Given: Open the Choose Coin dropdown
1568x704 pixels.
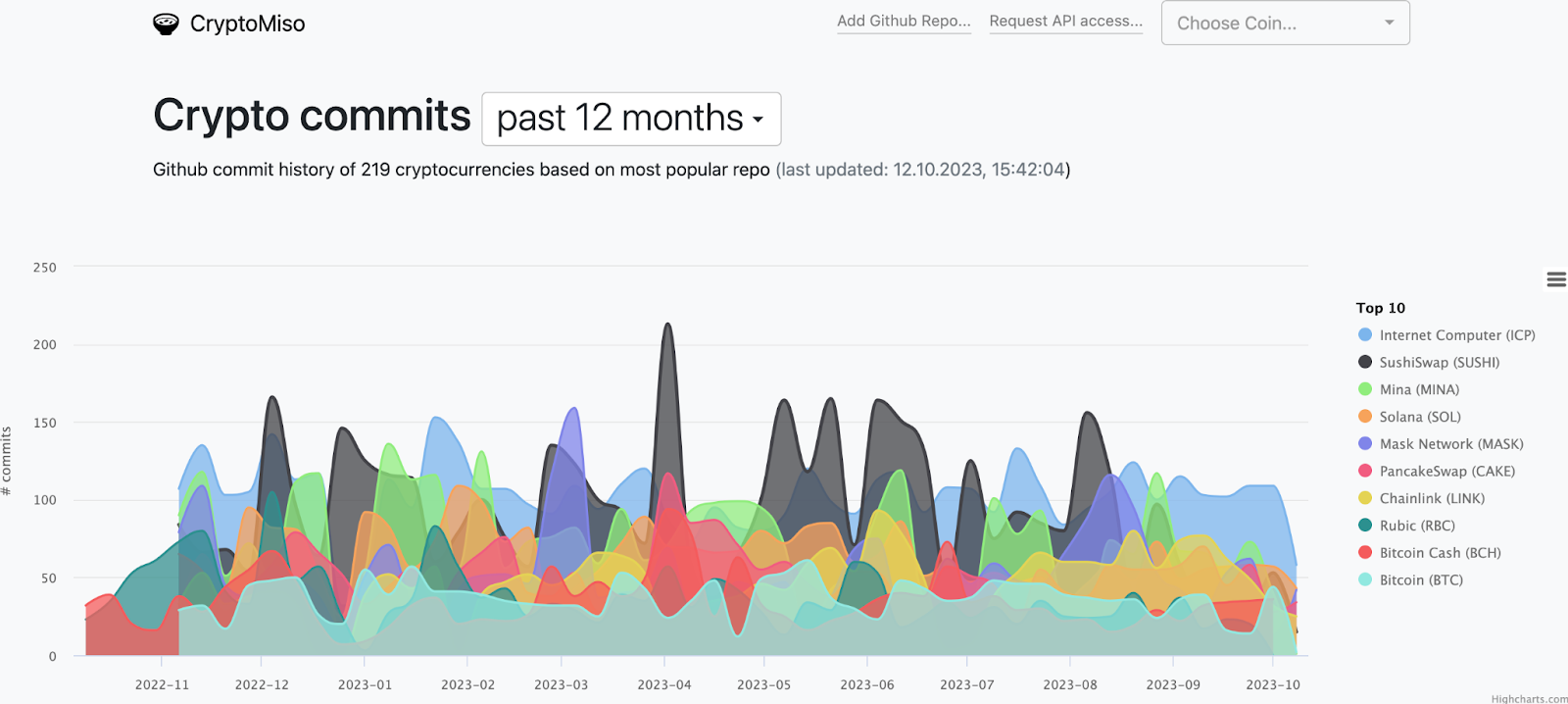Looking at the screenshot, I should coord(1285,23).
